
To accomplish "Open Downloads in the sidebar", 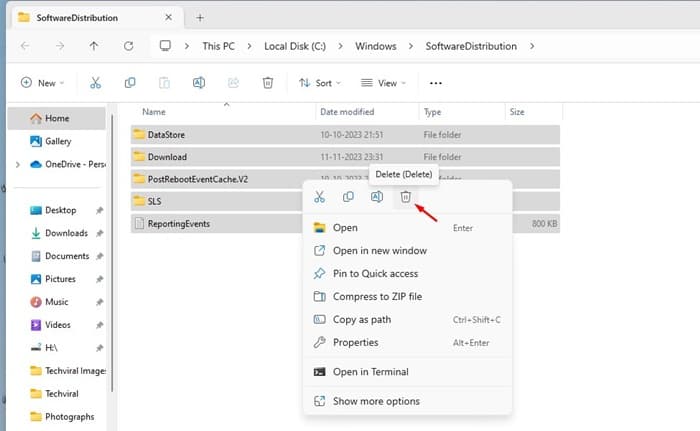I will (x=66, y=233).
